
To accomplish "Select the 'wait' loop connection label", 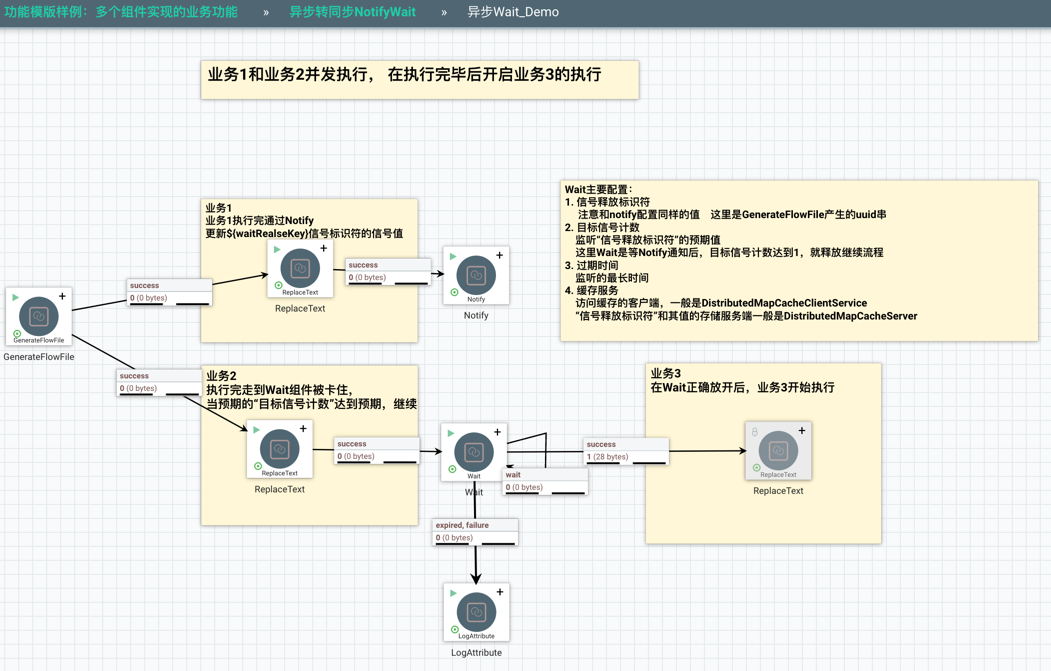I will 544,481.
